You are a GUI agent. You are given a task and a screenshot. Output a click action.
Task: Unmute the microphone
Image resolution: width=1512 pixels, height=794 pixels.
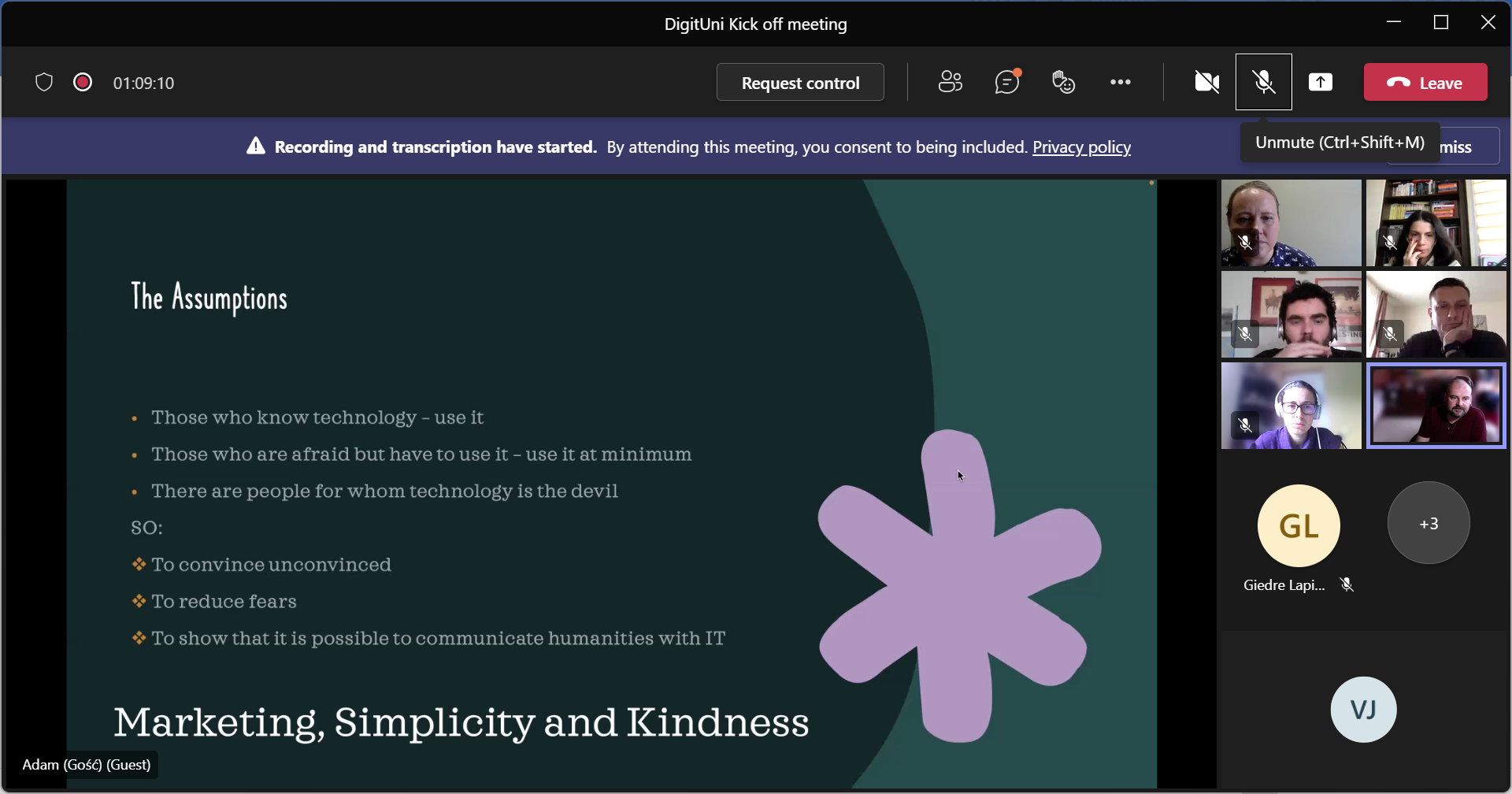point(1264,82)
